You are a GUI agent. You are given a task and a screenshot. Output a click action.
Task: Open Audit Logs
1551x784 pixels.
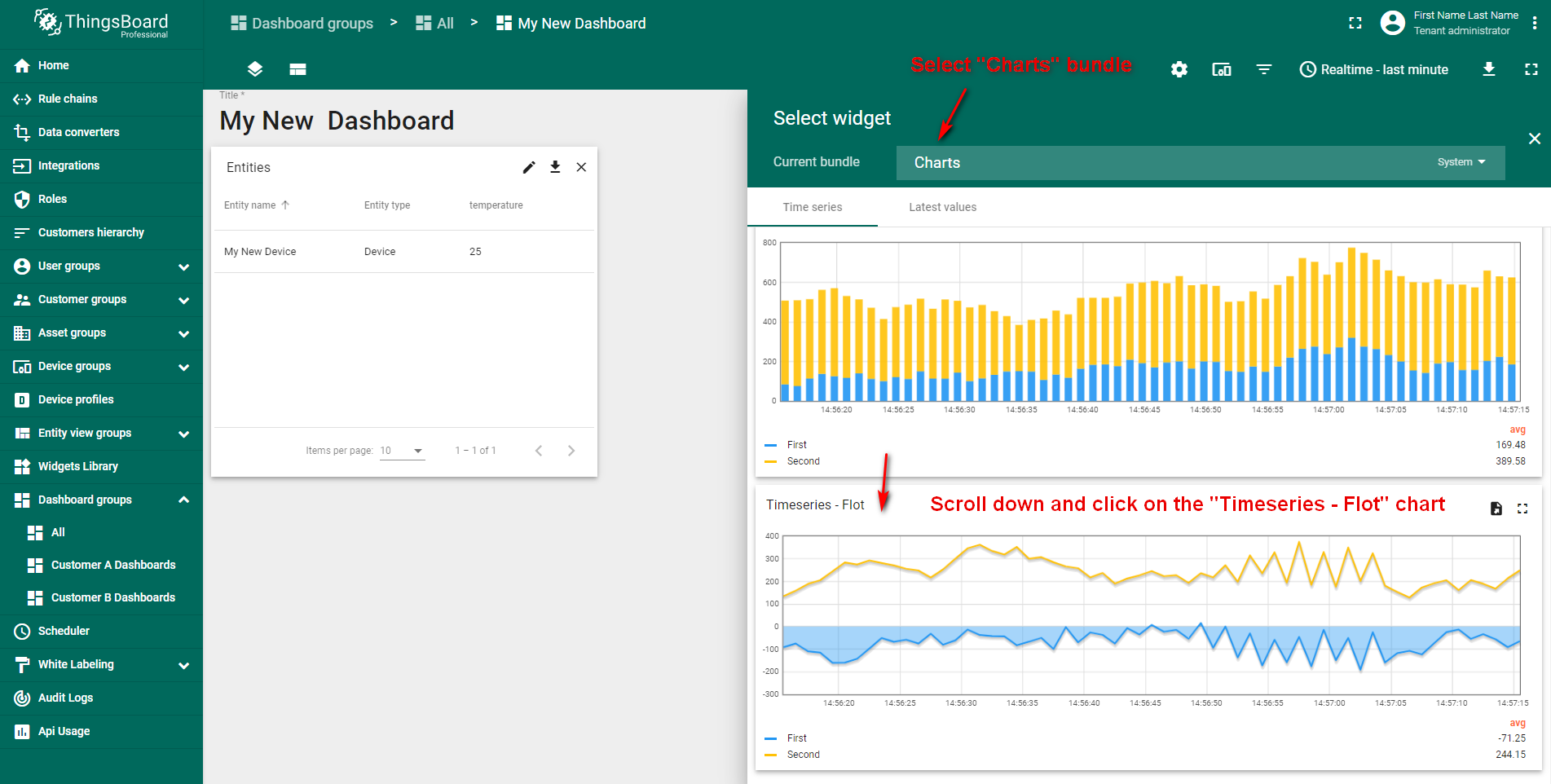[x=101, y=698]
